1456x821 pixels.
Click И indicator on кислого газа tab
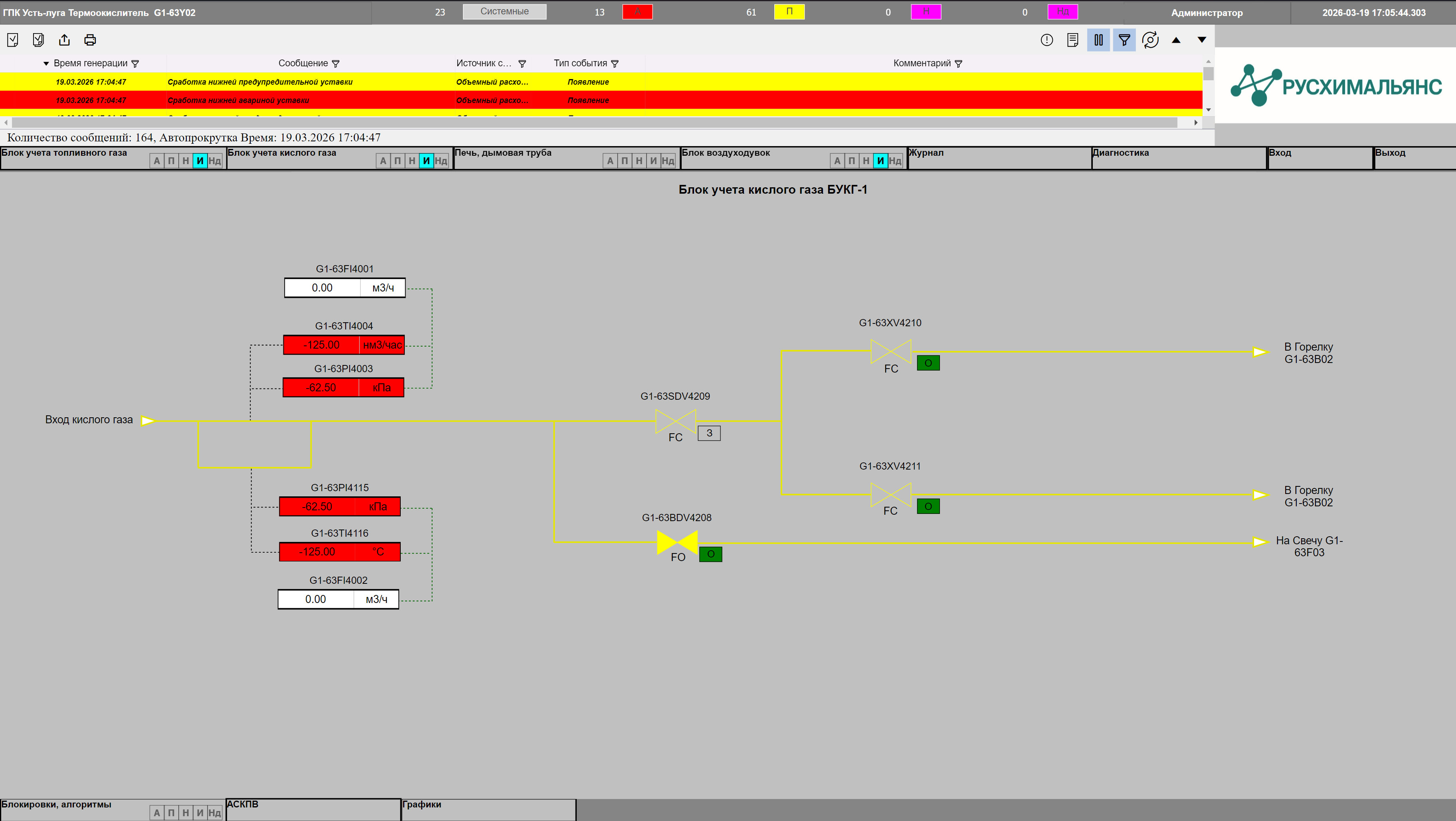point(426,161)
